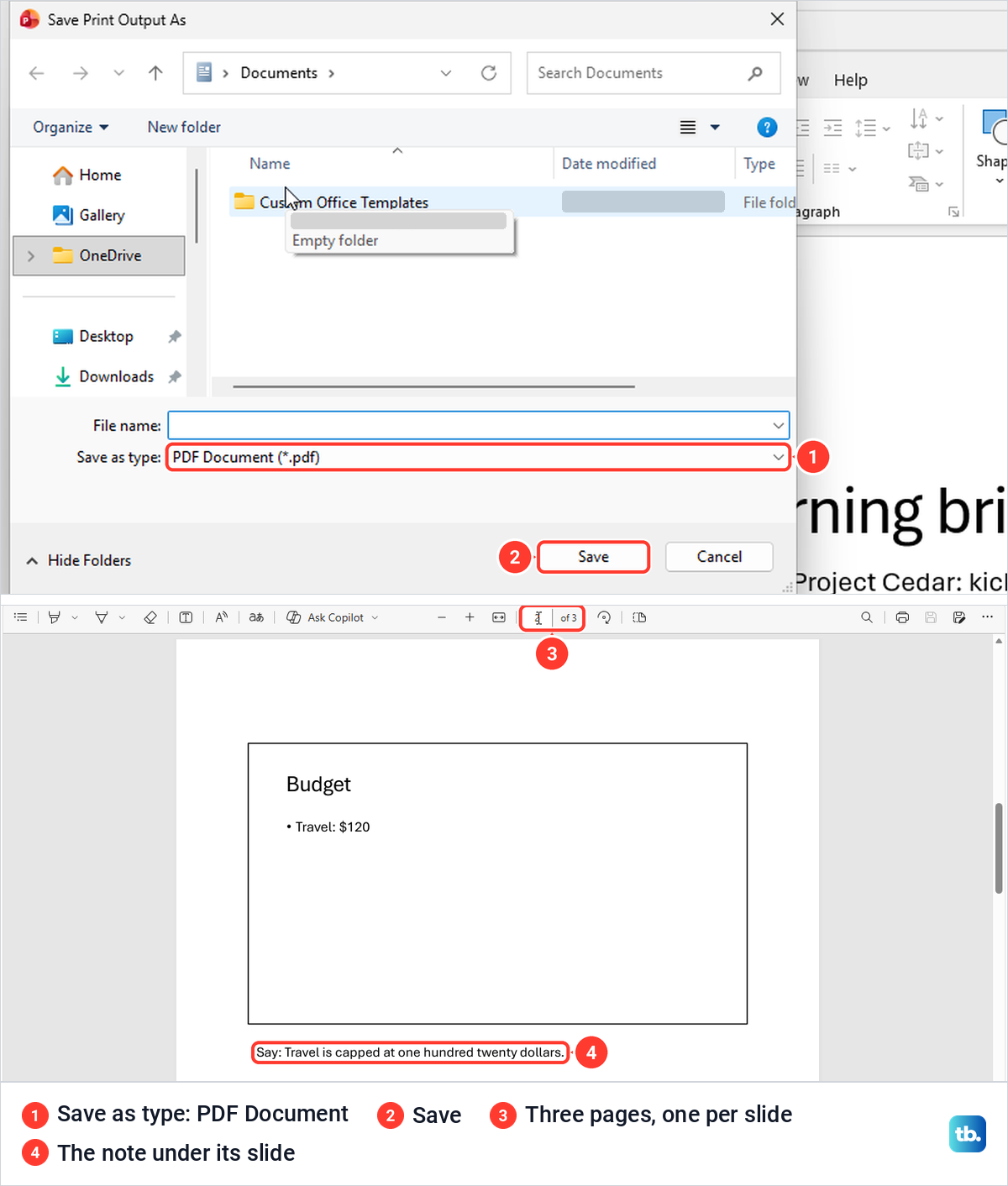
Task: Open the view options dropdown arrow
Action: [x=715, y=127]
